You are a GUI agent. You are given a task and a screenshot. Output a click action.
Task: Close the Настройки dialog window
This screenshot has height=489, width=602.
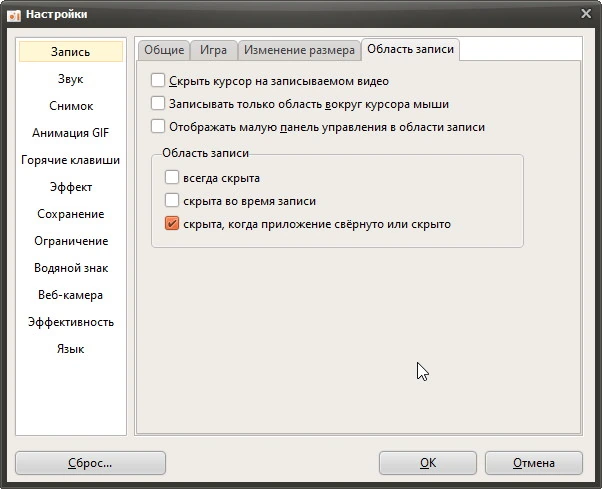coord(586,14)
